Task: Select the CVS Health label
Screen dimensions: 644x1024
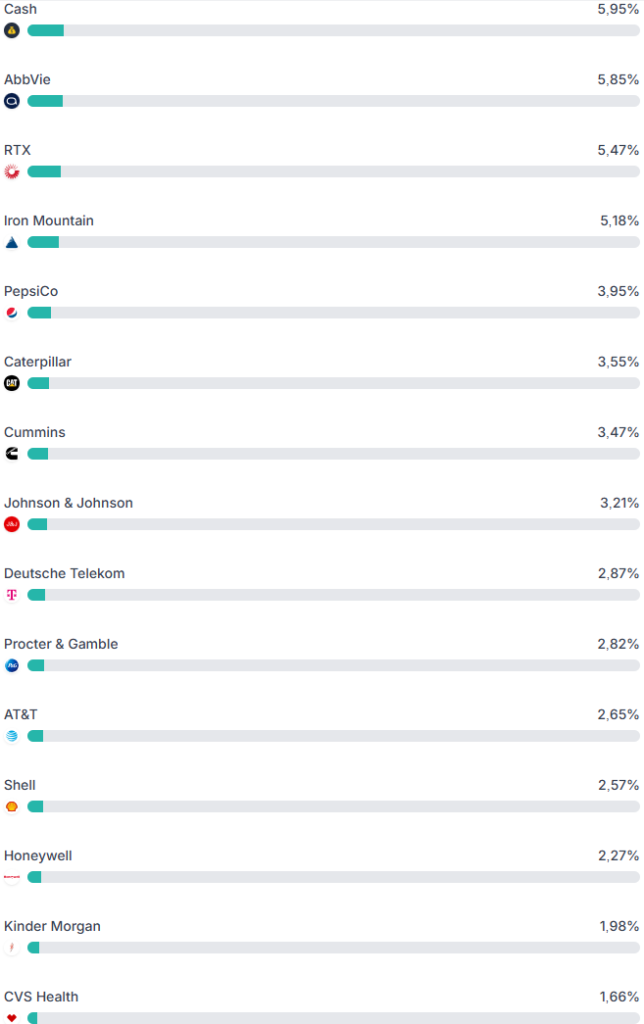Action: point(41,997)
